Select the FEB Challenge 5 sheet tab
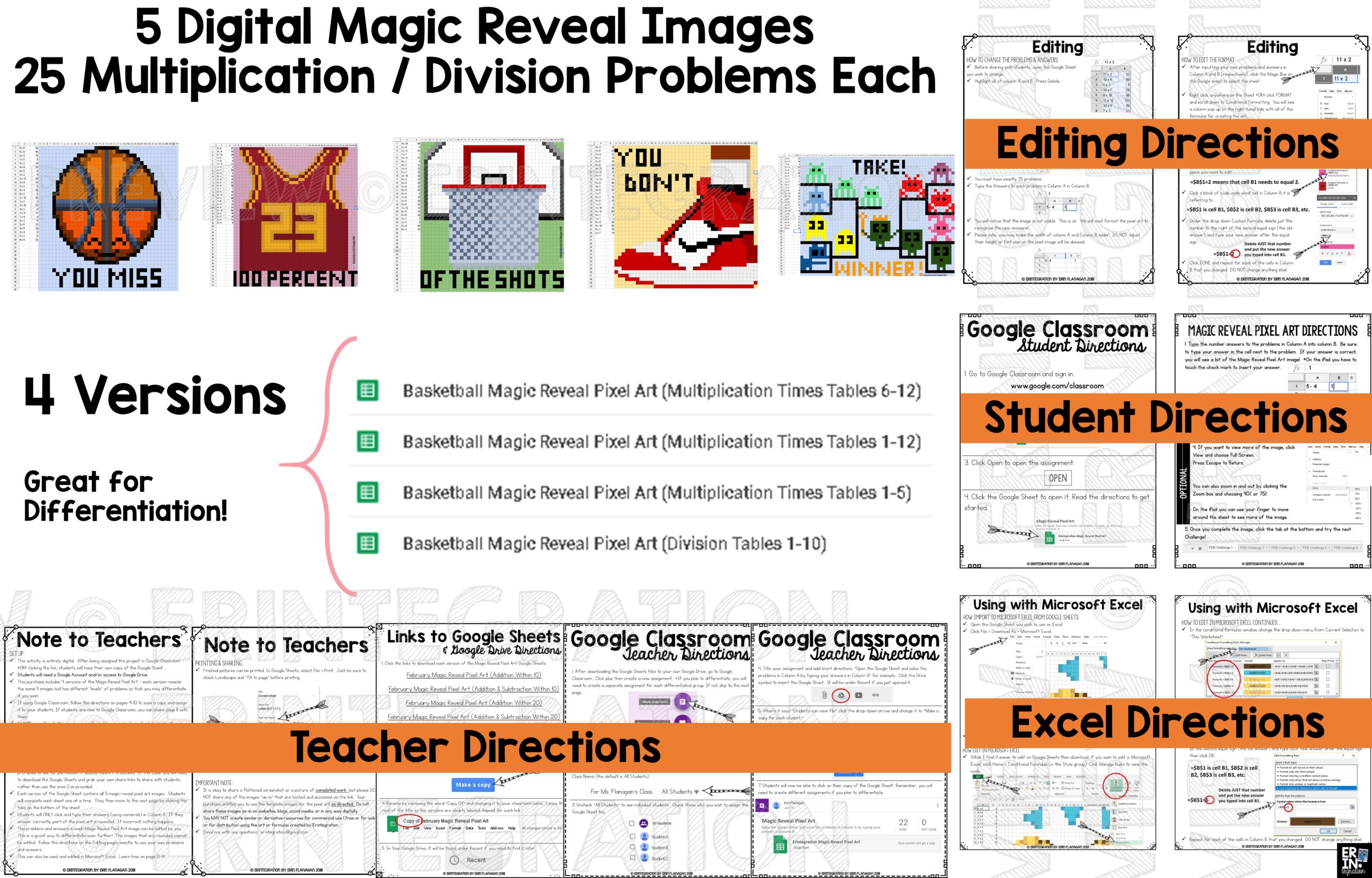This screenshot has height=878, width=1372. point(1347,548)
